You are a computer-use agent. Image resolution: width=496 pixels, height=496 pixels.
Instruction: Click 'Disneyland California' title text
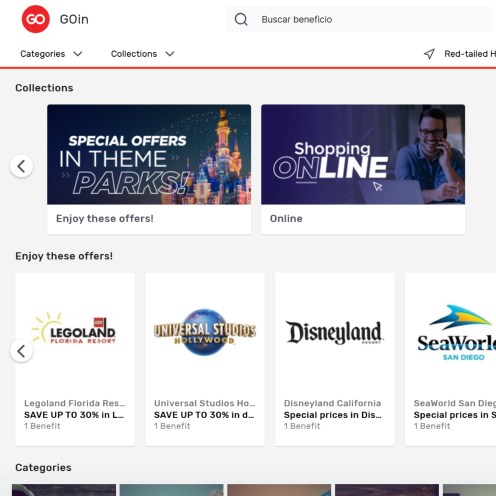[332, 403]
